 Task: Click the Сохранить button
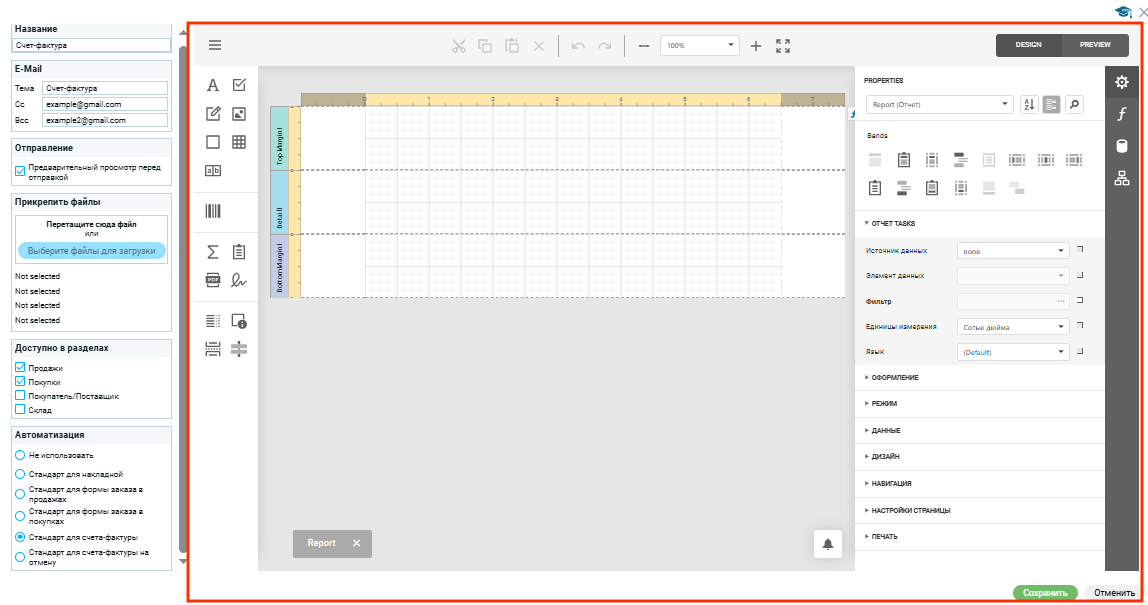coord(1045,593)
